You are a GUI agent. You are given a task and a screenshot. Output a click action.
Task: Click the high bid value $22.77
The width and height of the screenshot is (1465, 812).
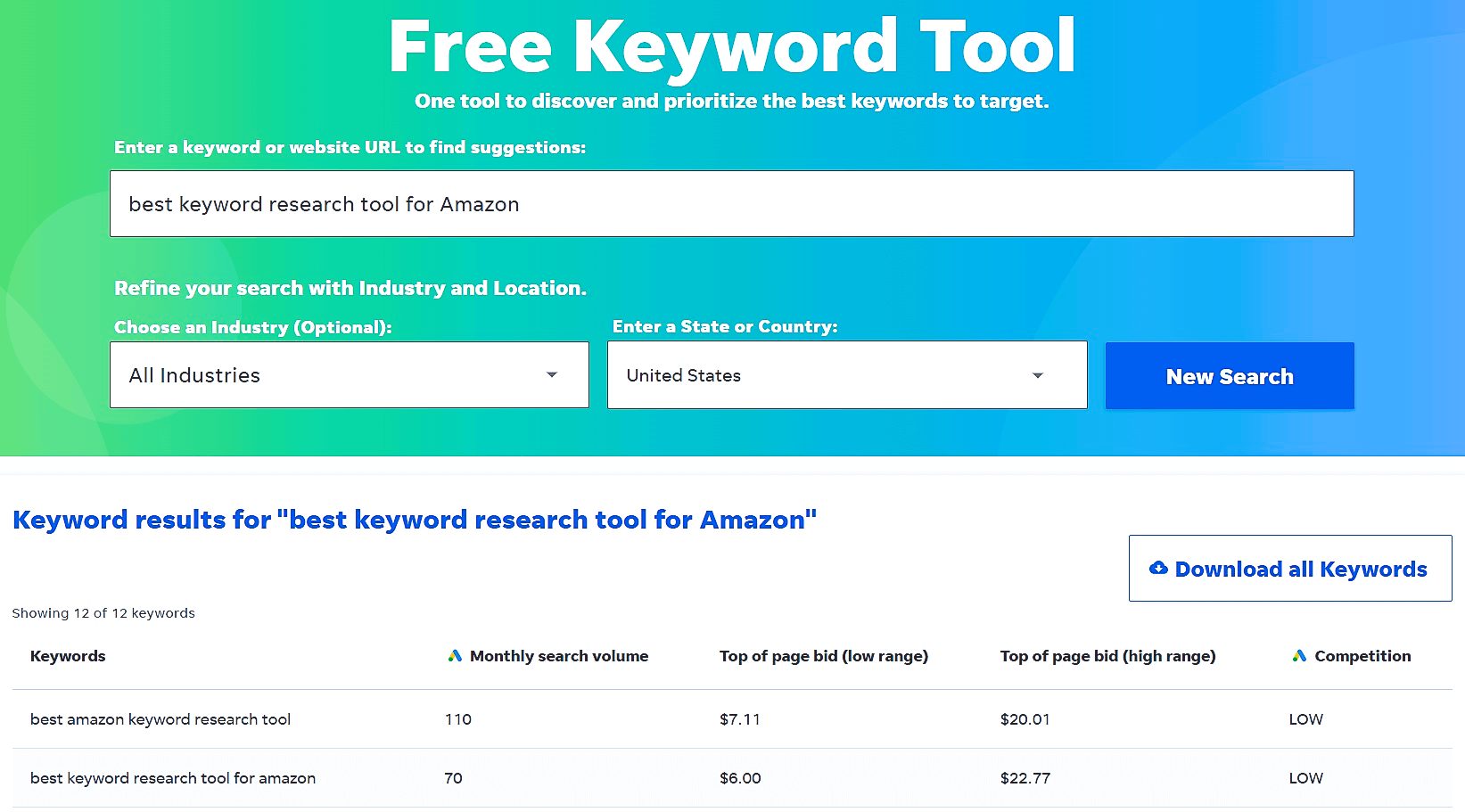1025,778
